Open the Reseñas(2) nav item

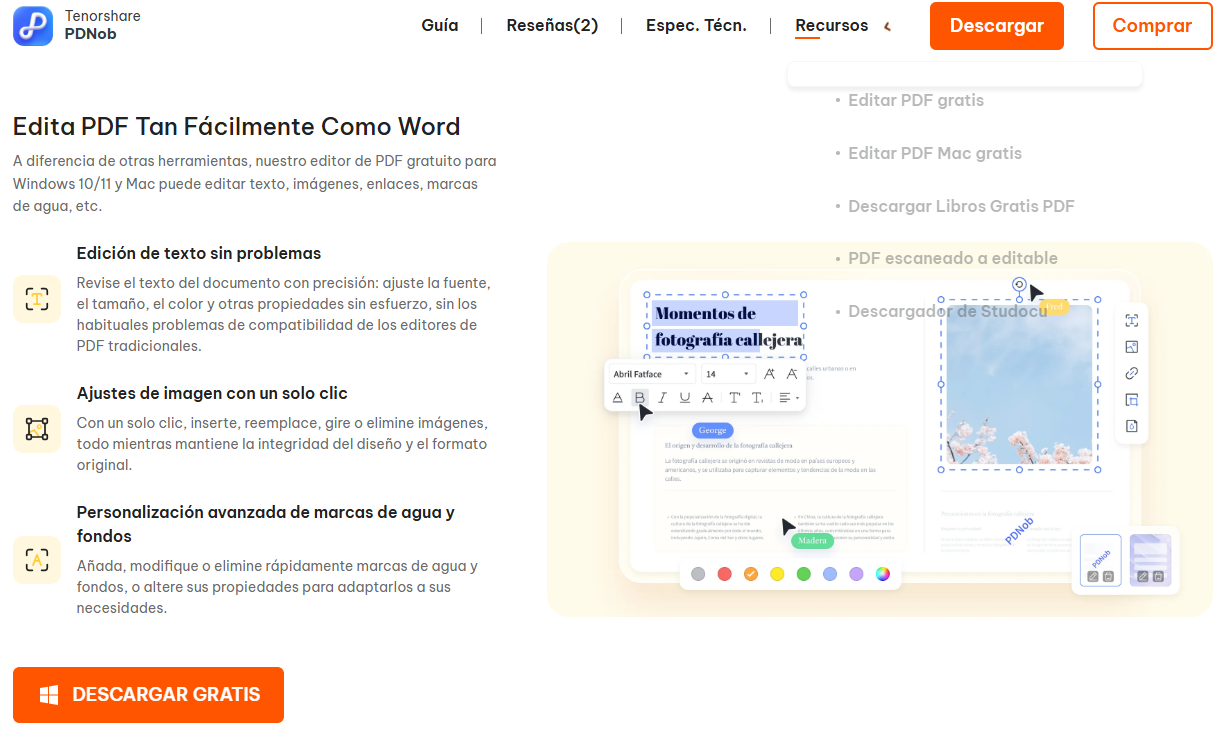(x=552, y=26)
